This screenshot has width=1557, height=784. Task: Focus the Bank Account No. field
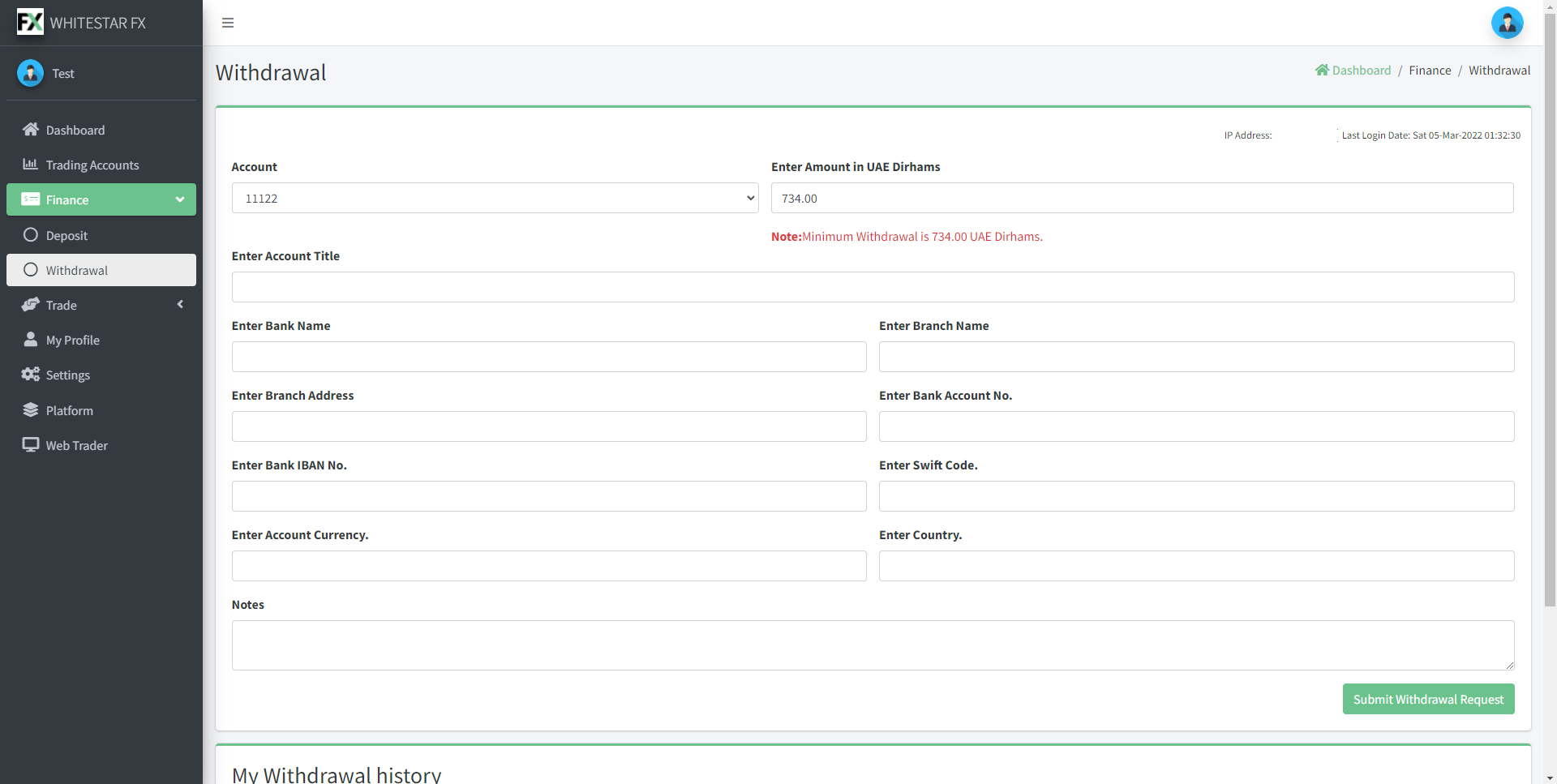(1196, 426)
